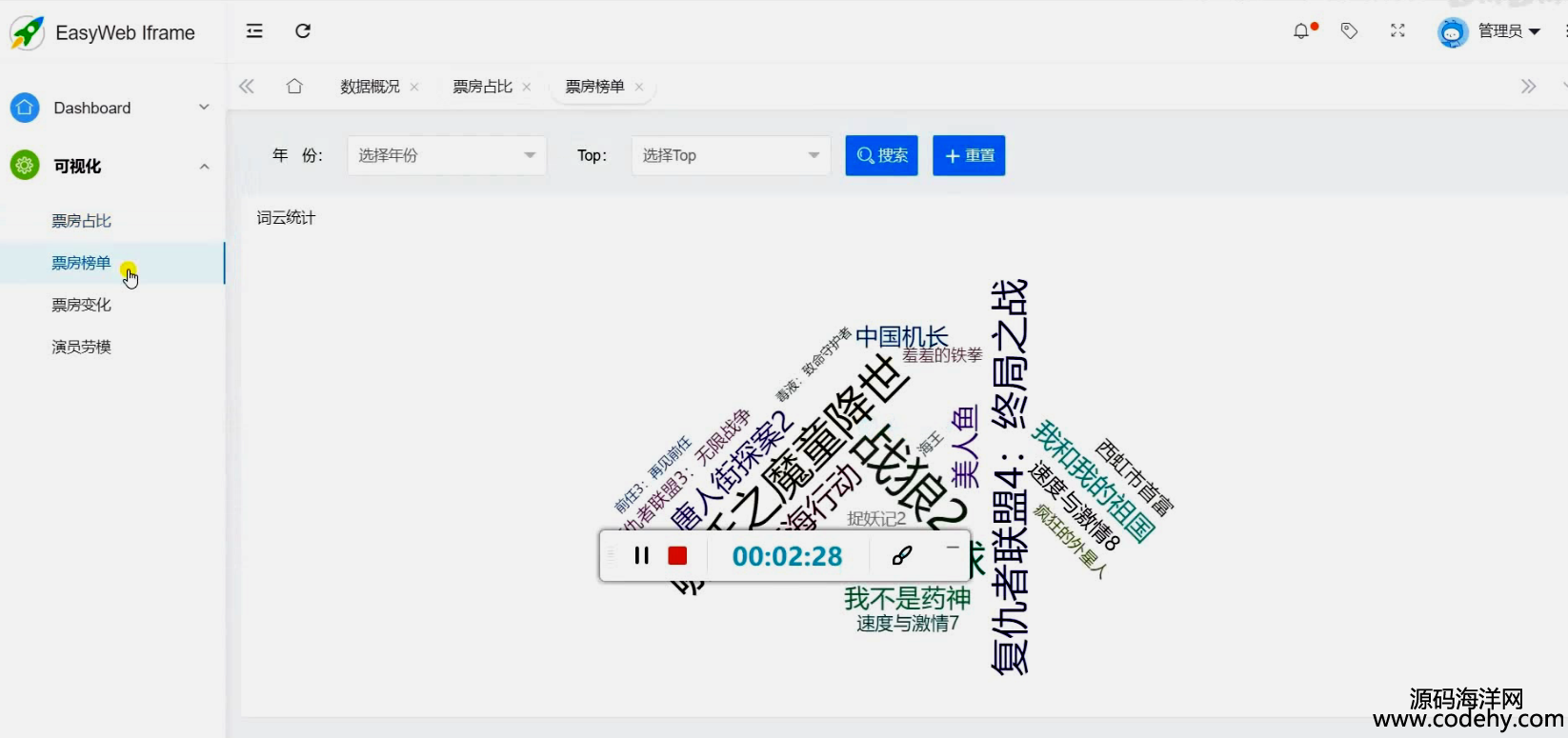Minimize the recording toolbar

click(953, 548)
